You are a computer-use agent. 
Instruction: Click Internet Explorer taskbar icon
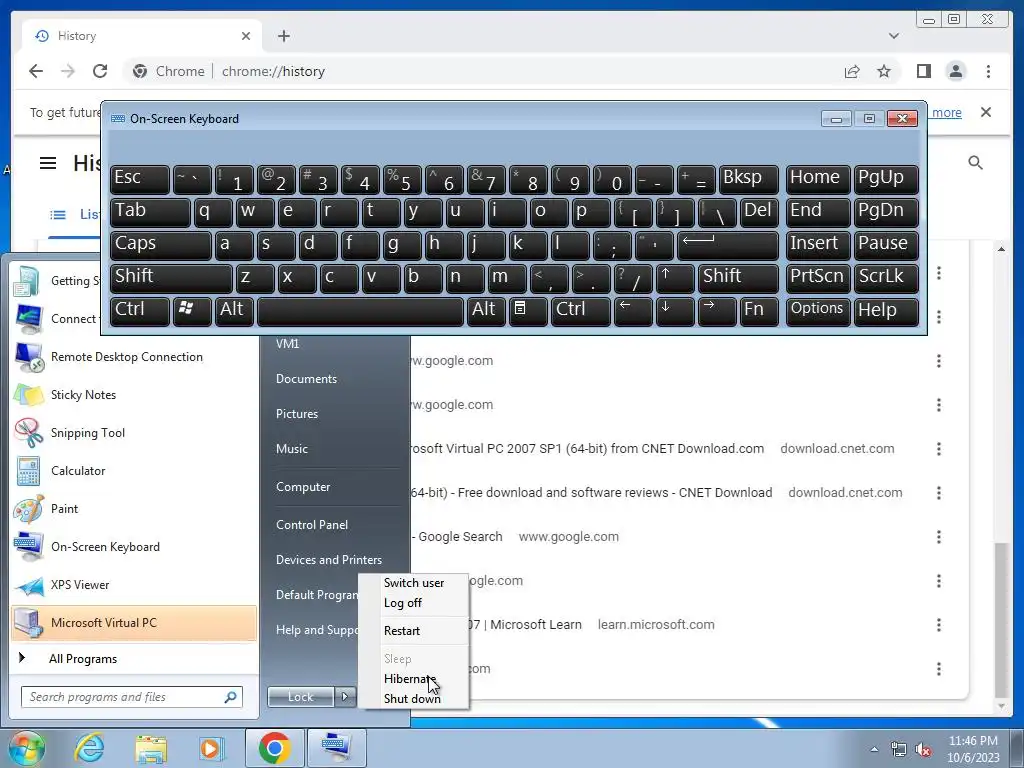coord(89,748)
